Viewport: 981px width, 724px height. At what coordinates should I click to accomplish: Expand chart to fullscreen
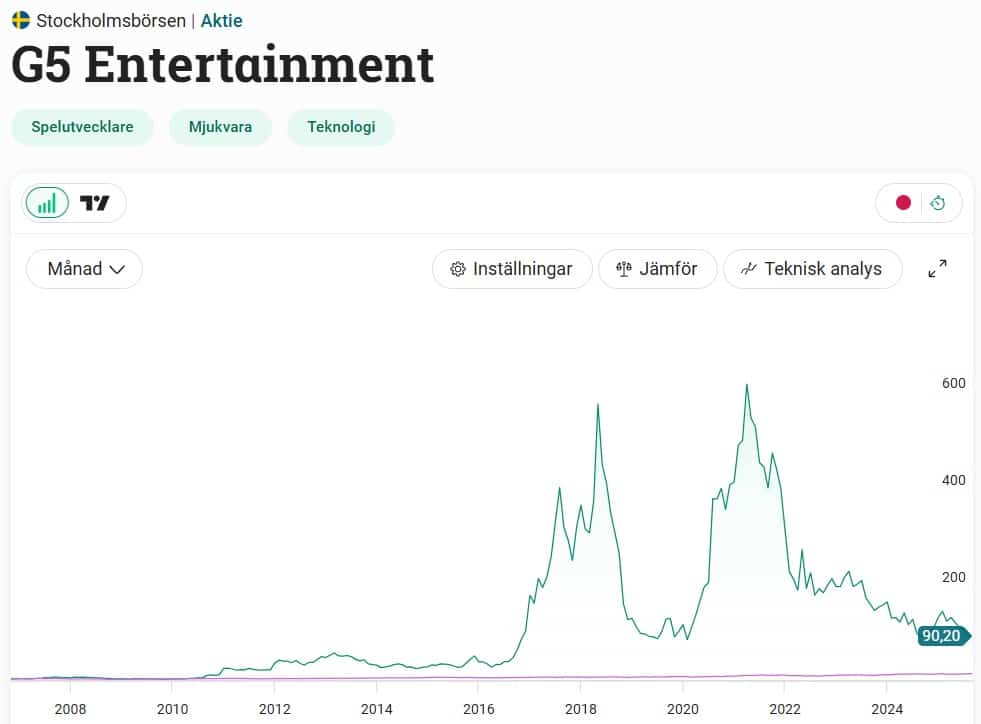tap(937, 269)
